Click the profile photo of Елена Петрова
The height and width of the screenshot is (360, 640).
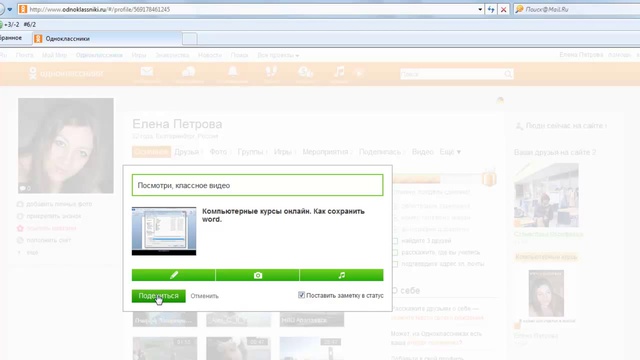click(x=66, y=145)
